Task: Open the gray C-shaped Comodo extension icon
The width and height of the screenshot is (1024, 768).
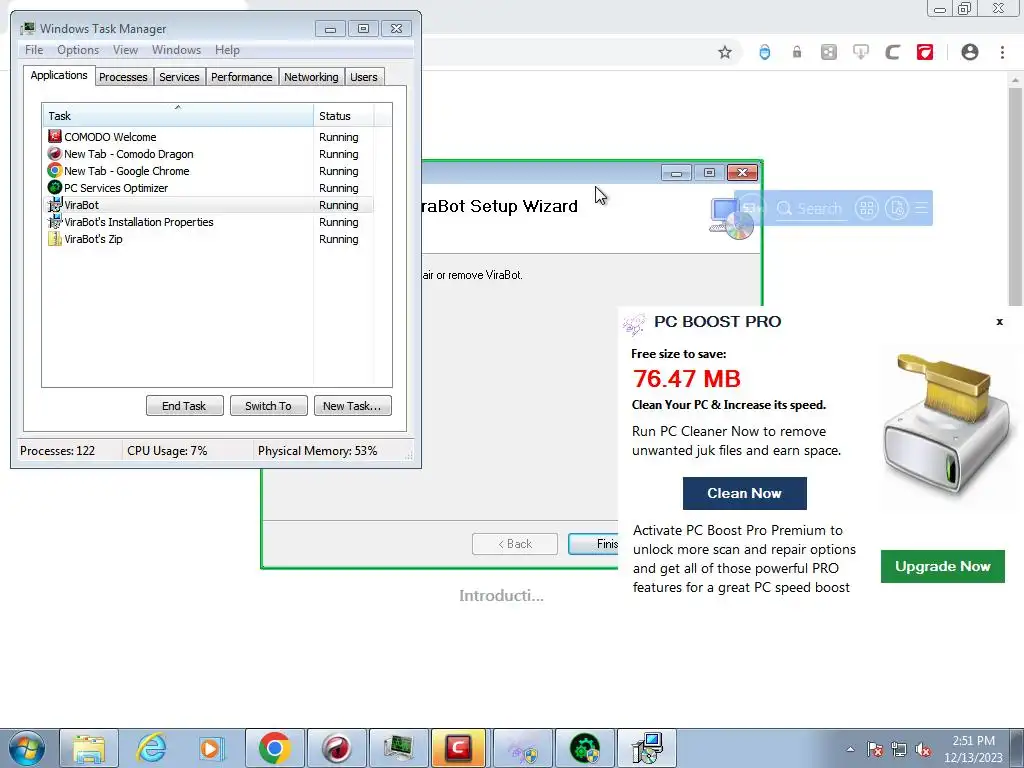Action: click(x=893, y=52)
